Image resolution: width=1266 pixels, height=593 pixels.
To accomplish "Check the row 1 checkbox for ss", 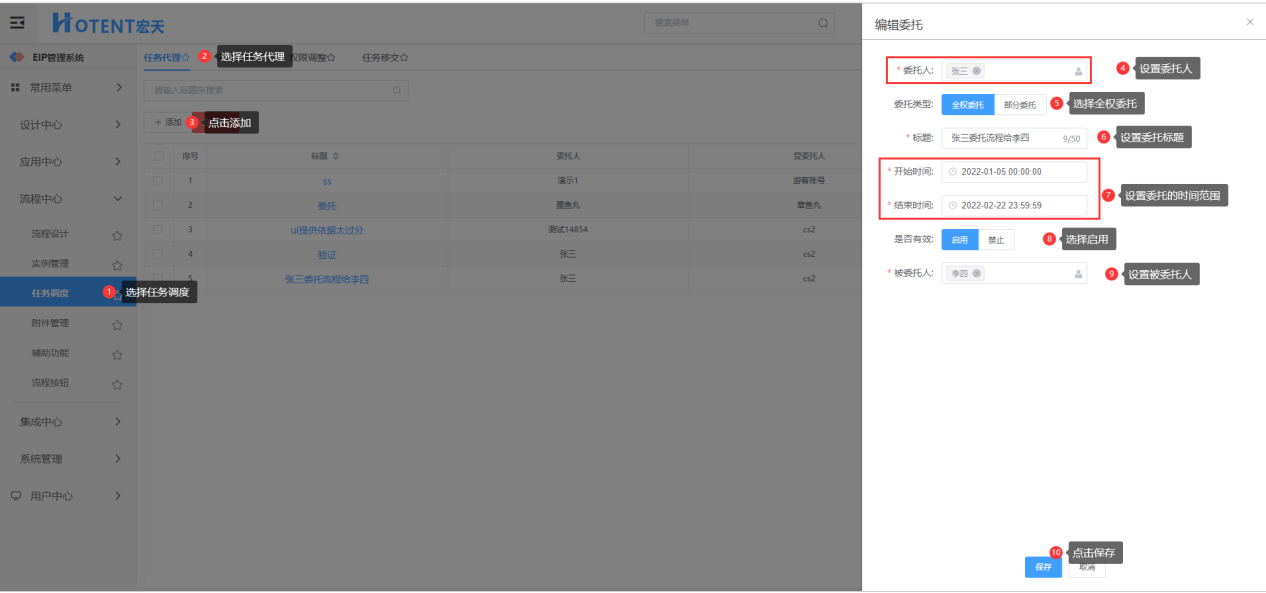I will pyautogui.click(x=159, y=181).
